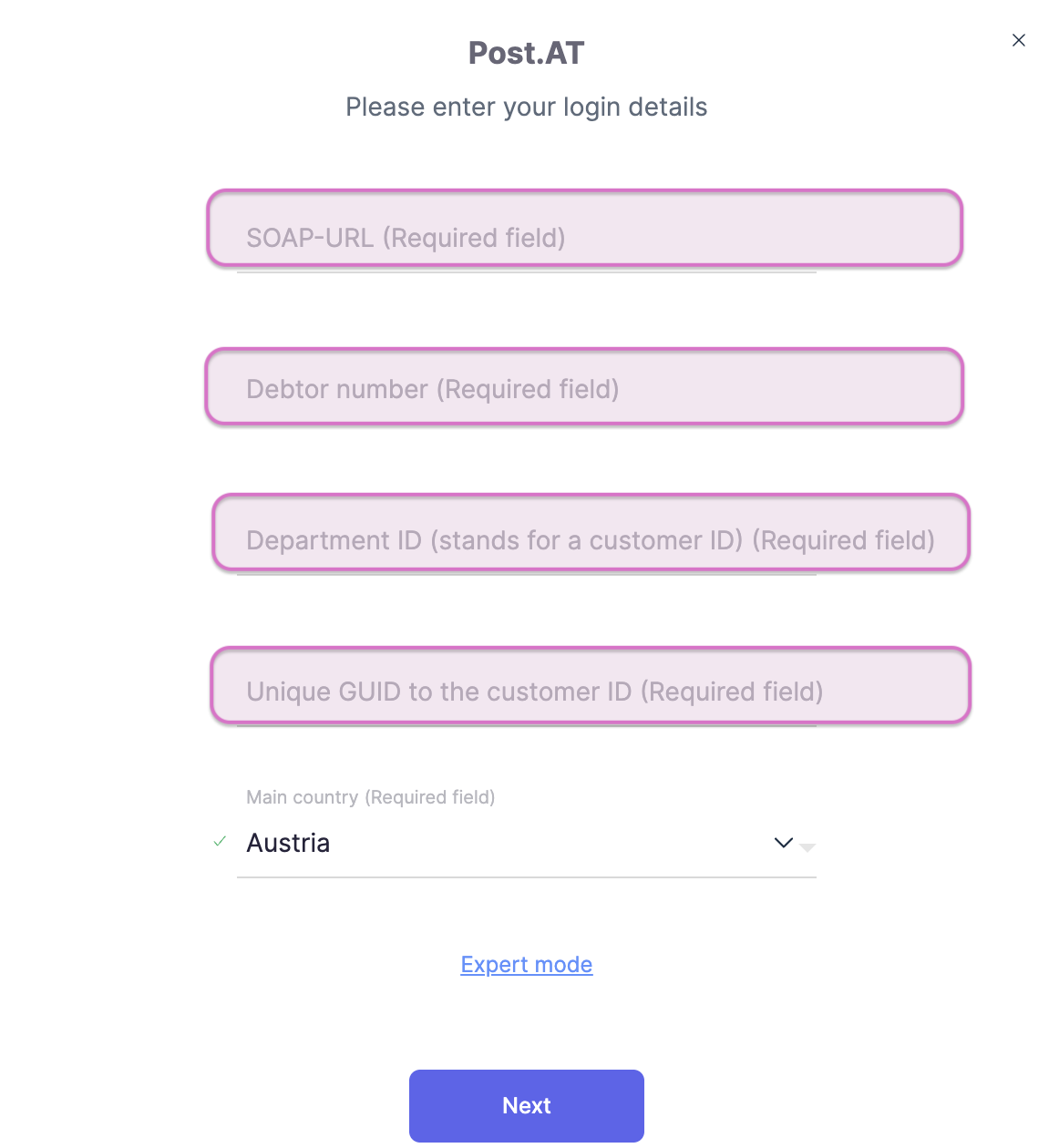Click the SOAP-URL placeholder text
This screenshot has height=1148, width=1059.
point(406,239)
